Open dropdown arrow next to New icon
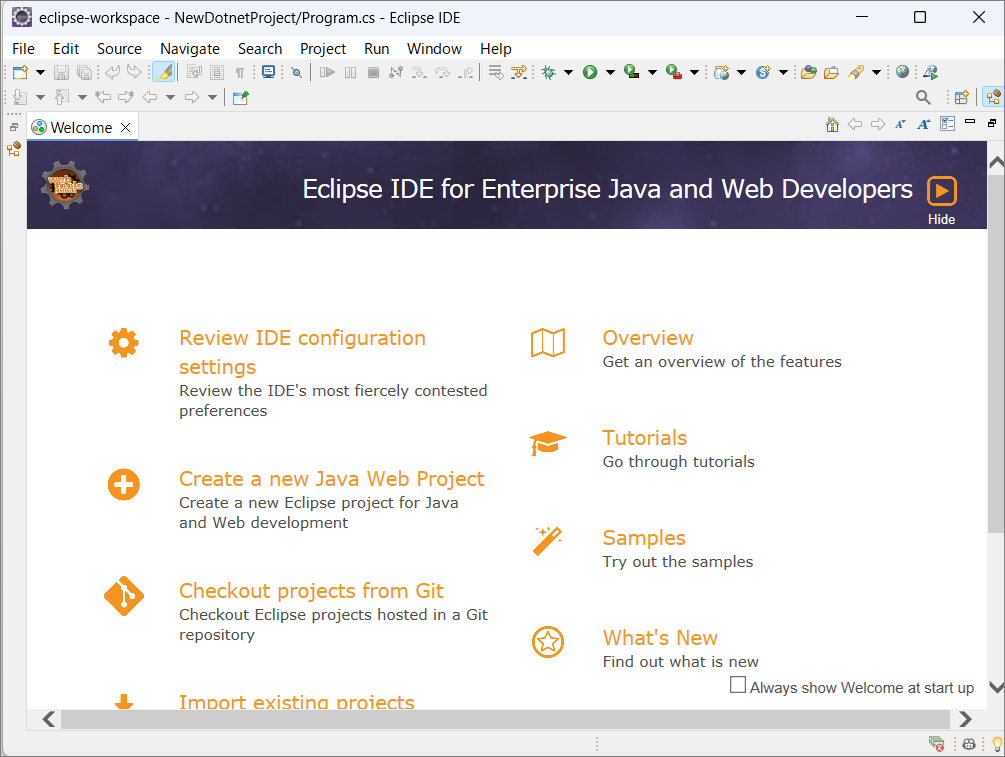1005x757 pixels. [x=40, y=72]
